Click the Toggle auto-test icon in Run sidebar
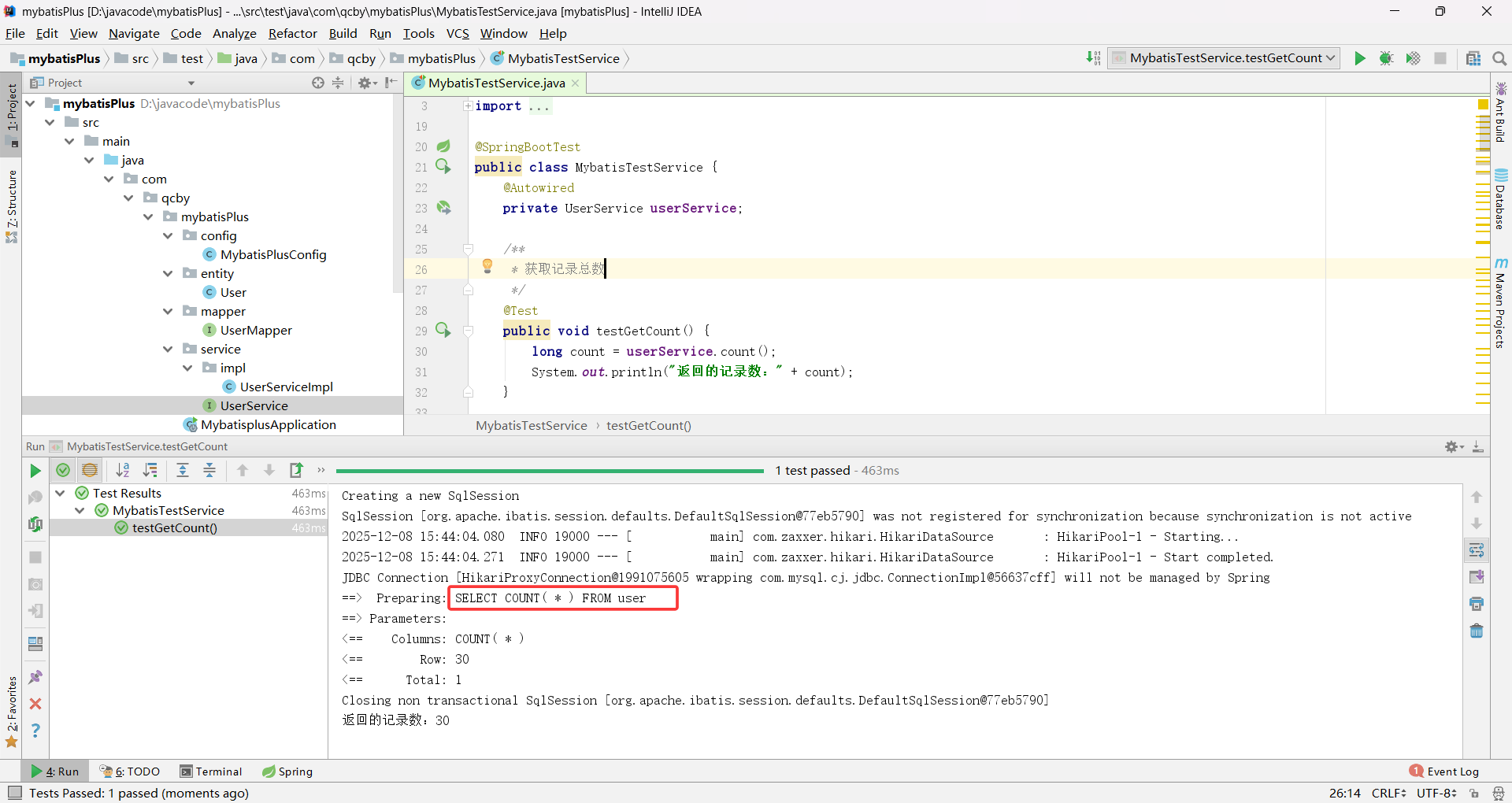This screenshot has width=1512, height=803. 35,524
